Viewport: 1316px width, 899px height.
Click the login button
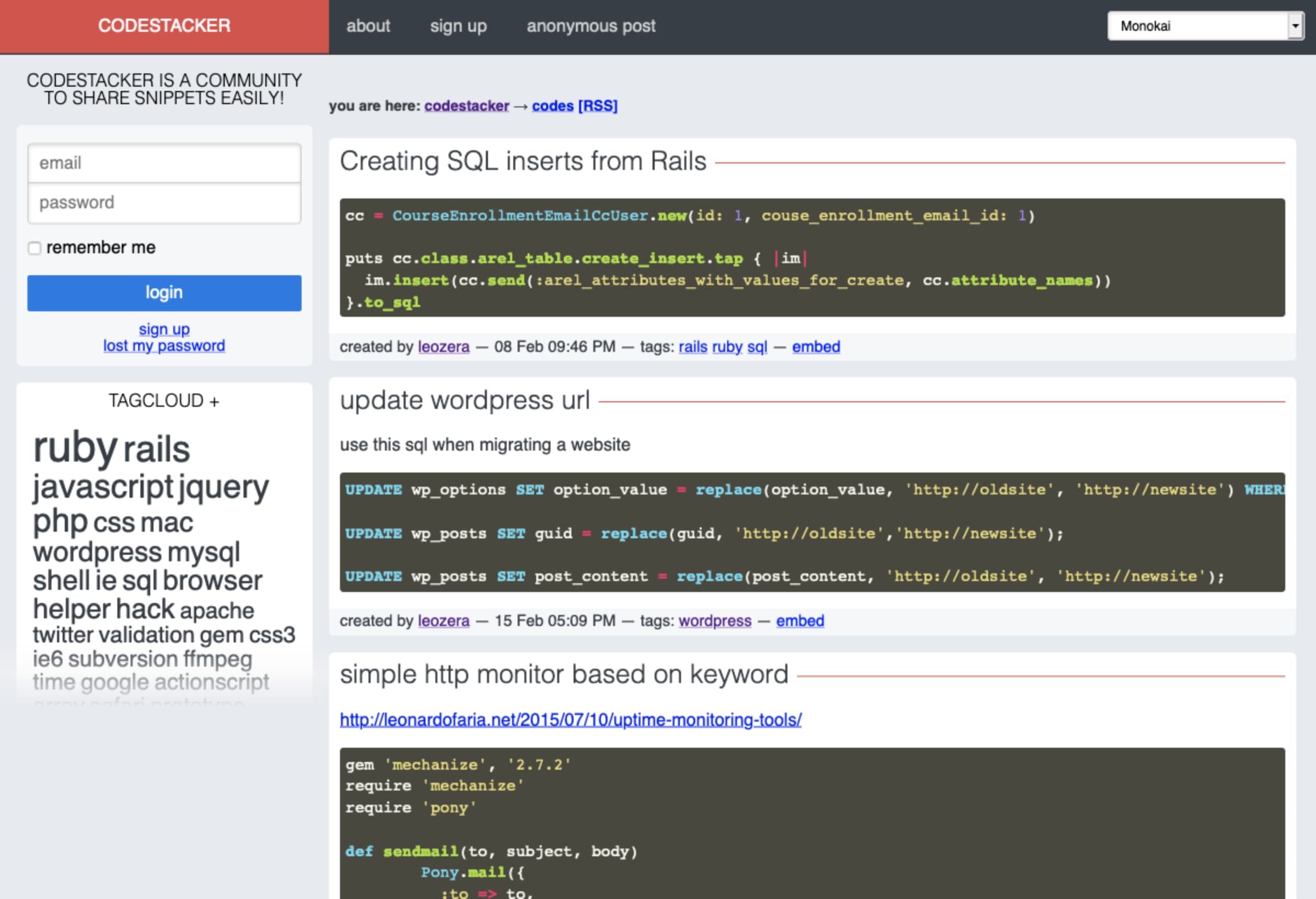[x=164, y=291]
